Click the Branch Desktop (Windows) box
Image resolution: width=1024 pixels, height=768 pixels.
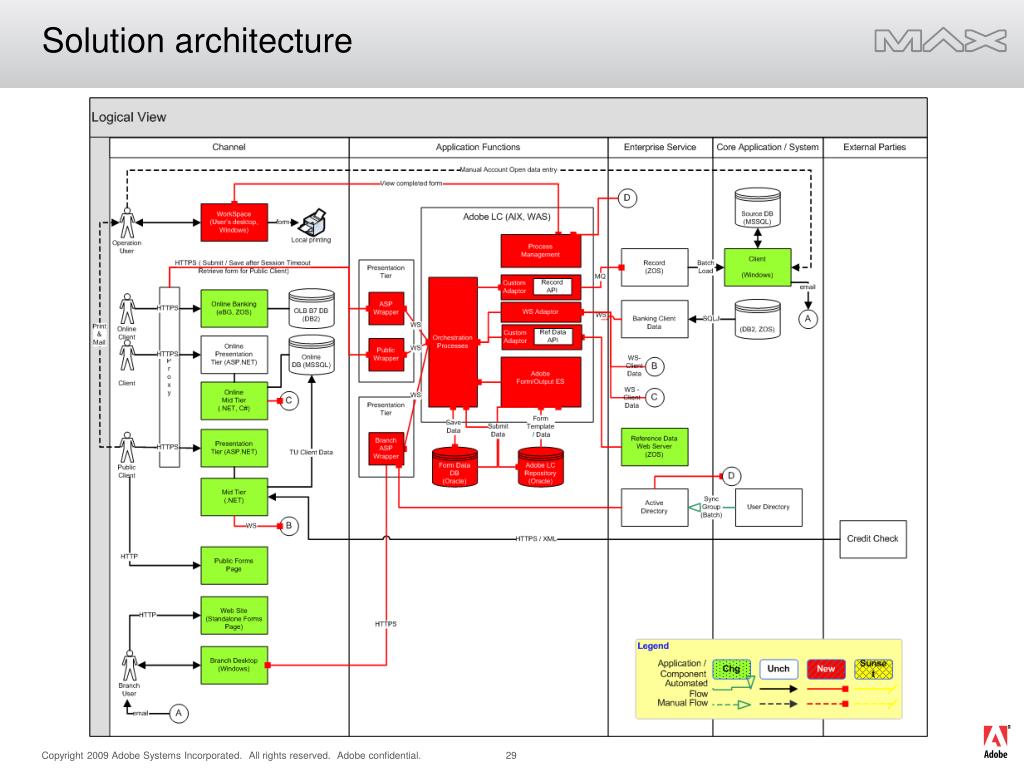[234, 665]
